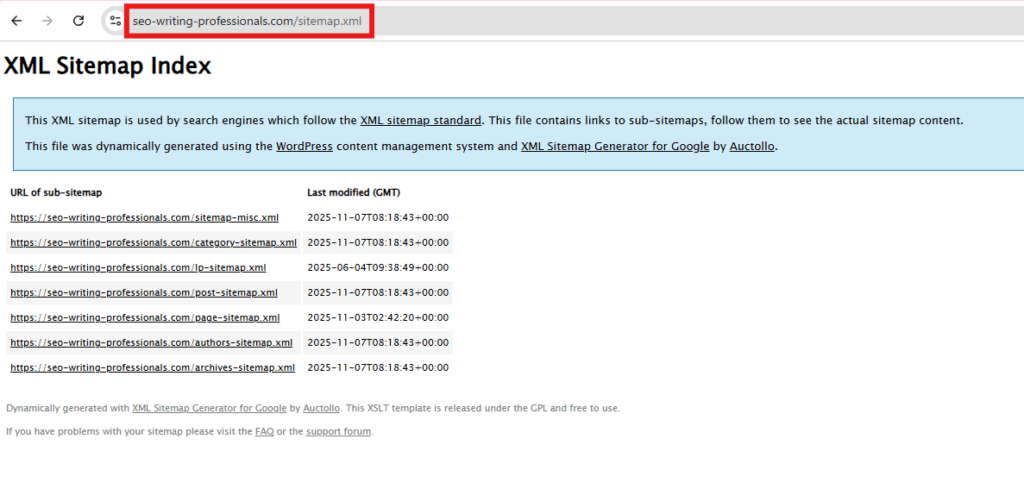1024x489 pixels.
Task: Follow the WordPress link in info box
Action: point(304,146)
